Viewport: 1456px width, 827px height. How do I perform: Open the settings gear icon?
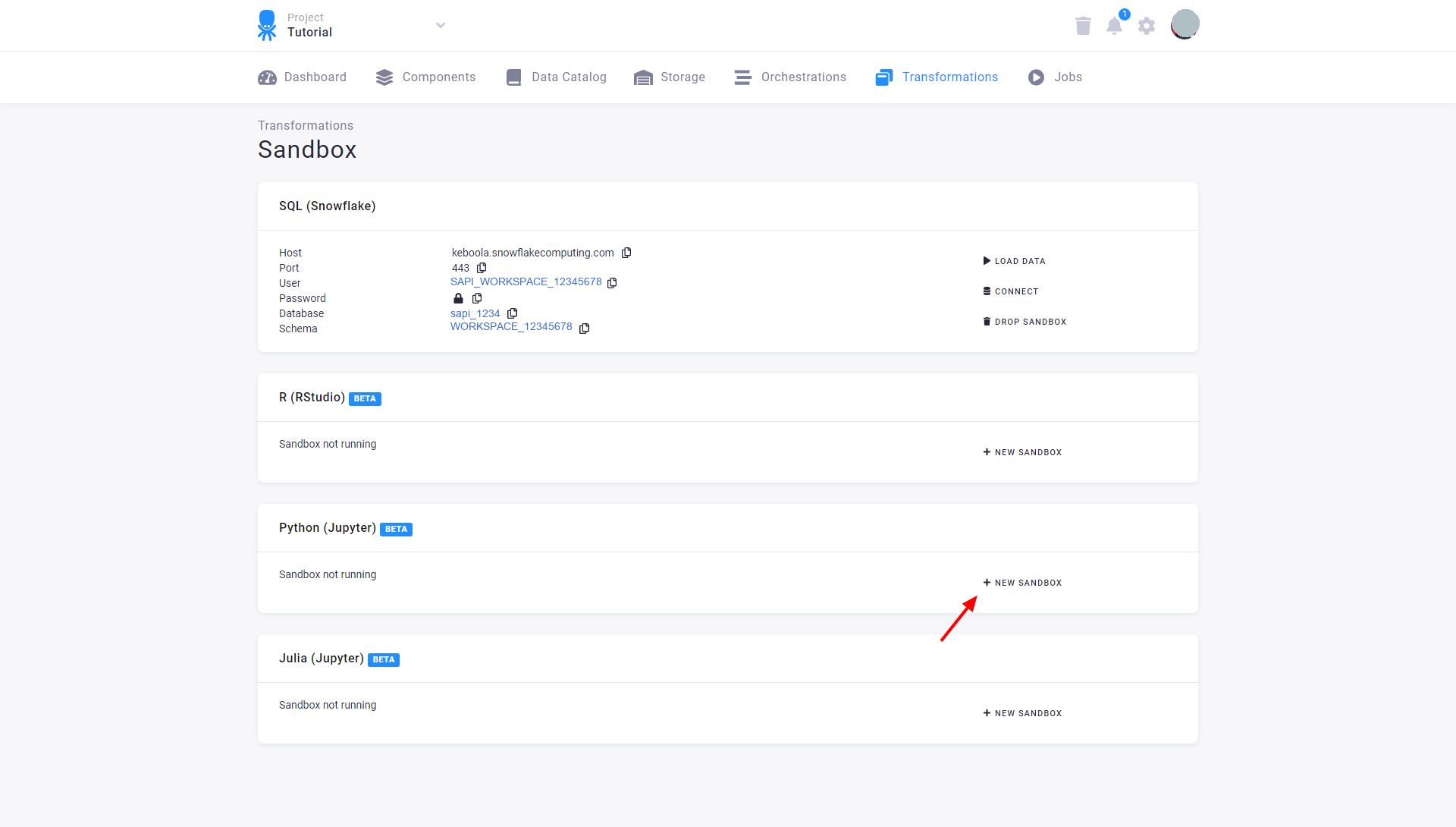pos(1147,26)
